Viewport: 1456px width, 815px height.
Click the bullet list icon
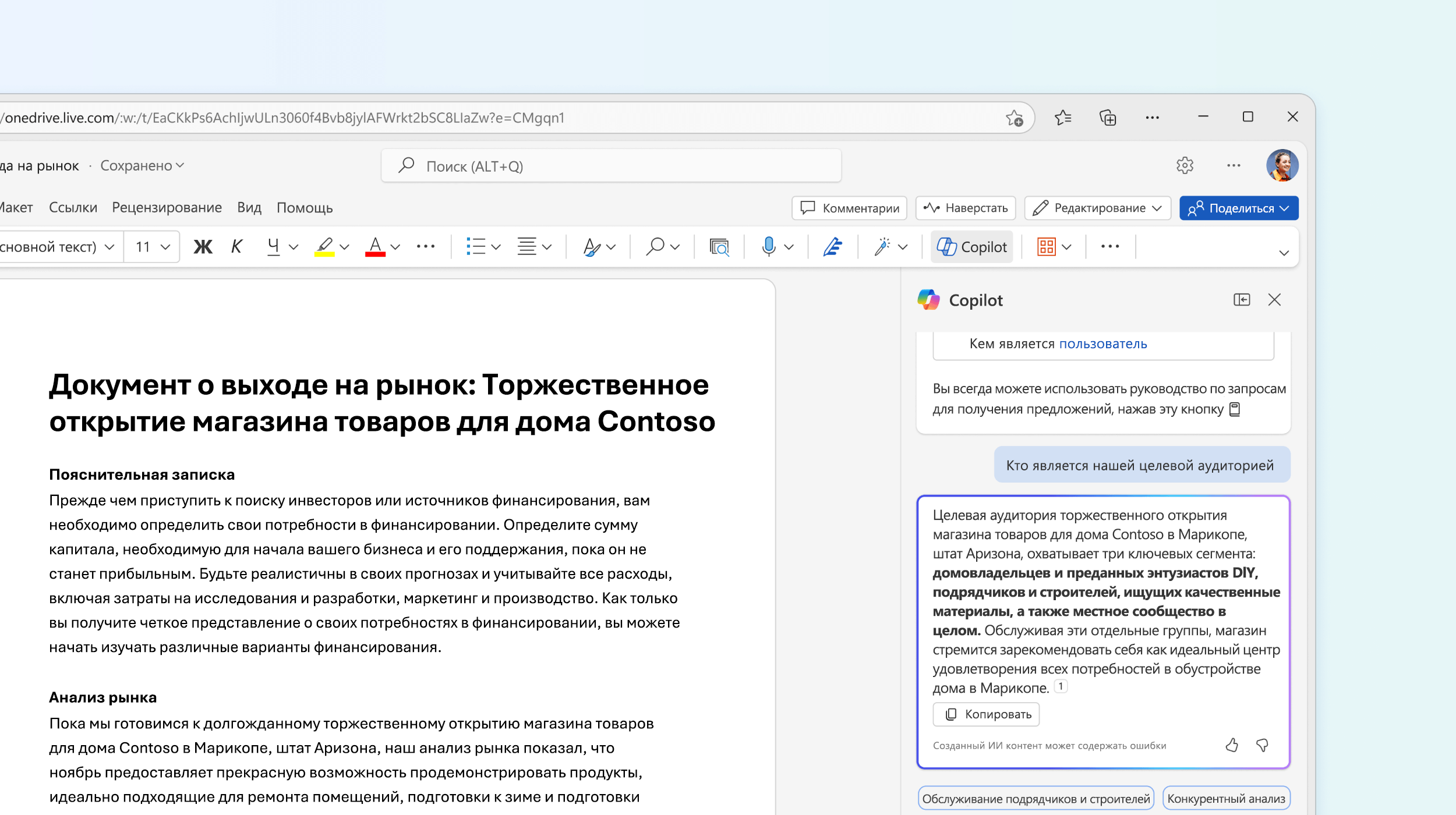pos(476,247)
